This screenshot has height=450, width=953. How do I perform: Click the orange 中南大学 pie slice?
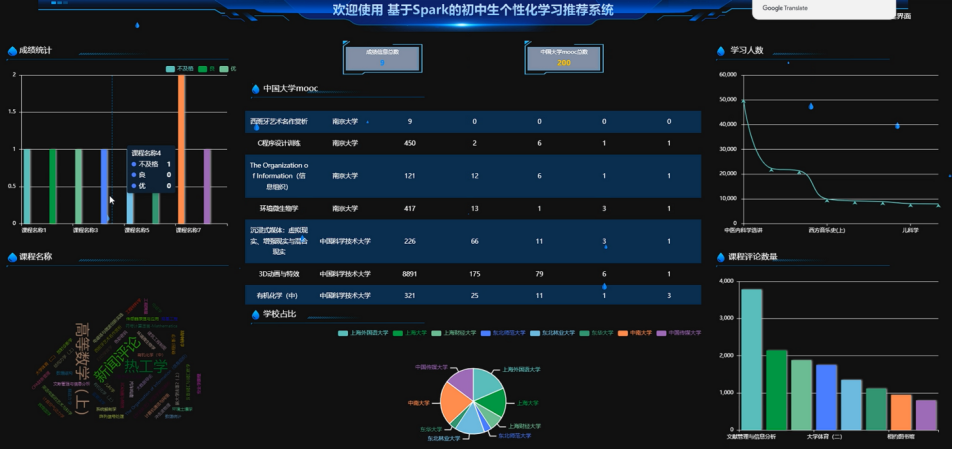point(453,401)
